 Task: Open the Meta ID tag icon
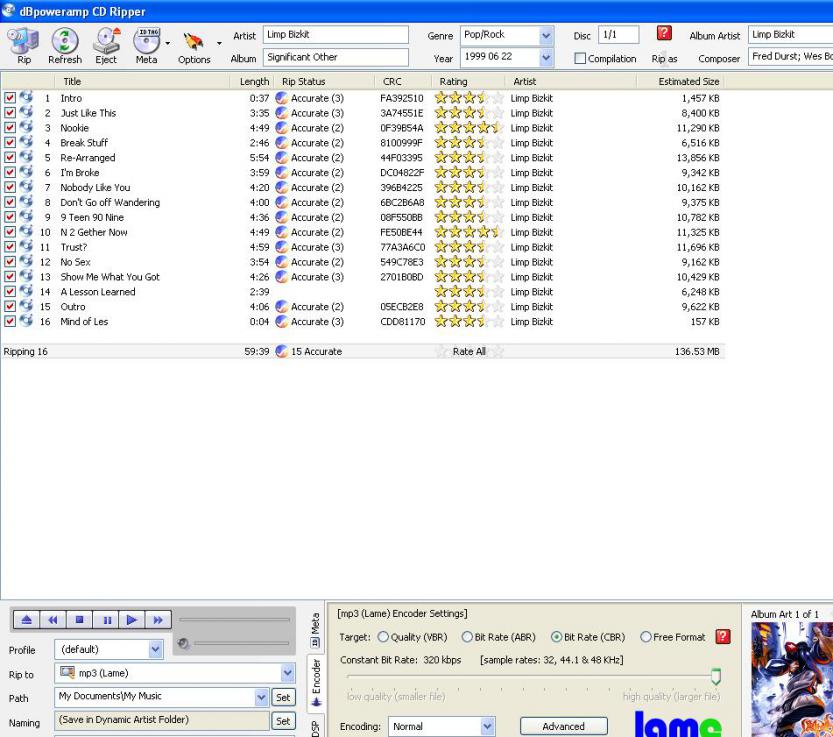click(x=146, y=42)
